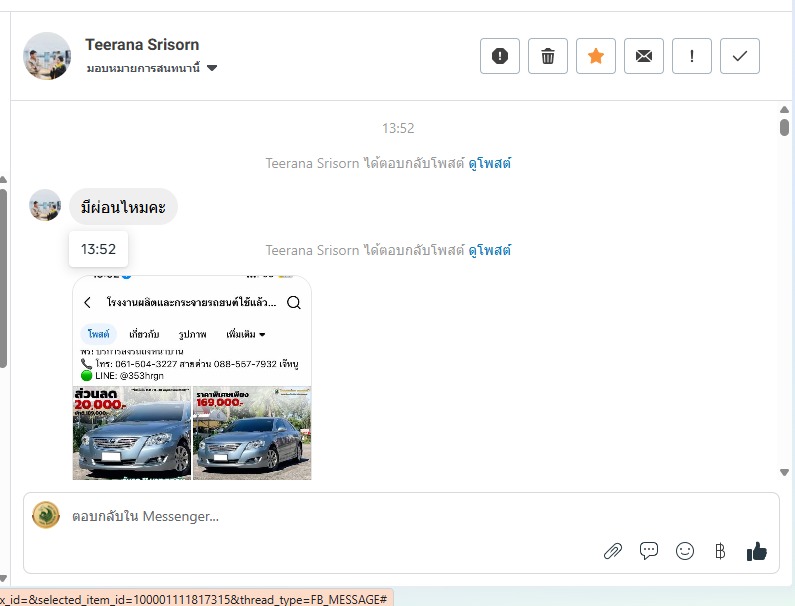
Task: Click the Baht payment request icon
Action: [720, 551]
